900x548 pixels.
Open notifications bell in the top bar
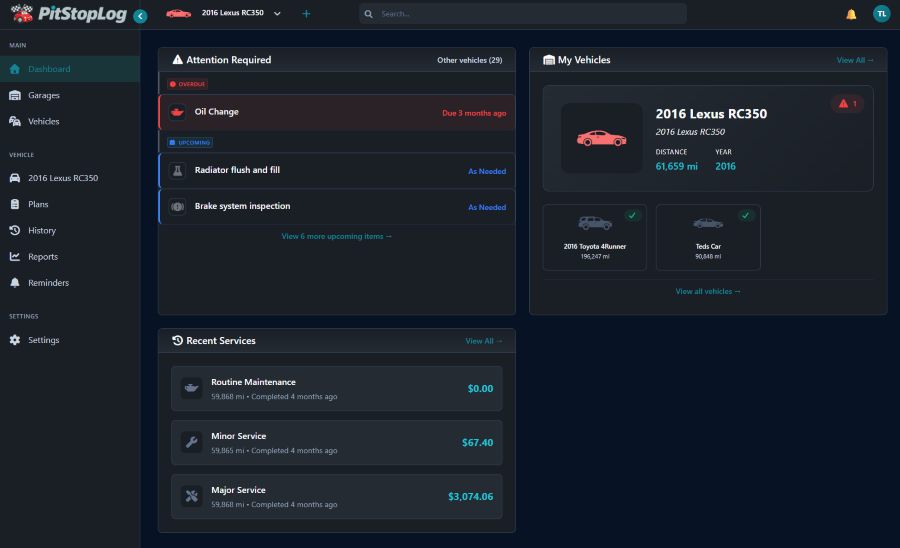tap(851, 14)
